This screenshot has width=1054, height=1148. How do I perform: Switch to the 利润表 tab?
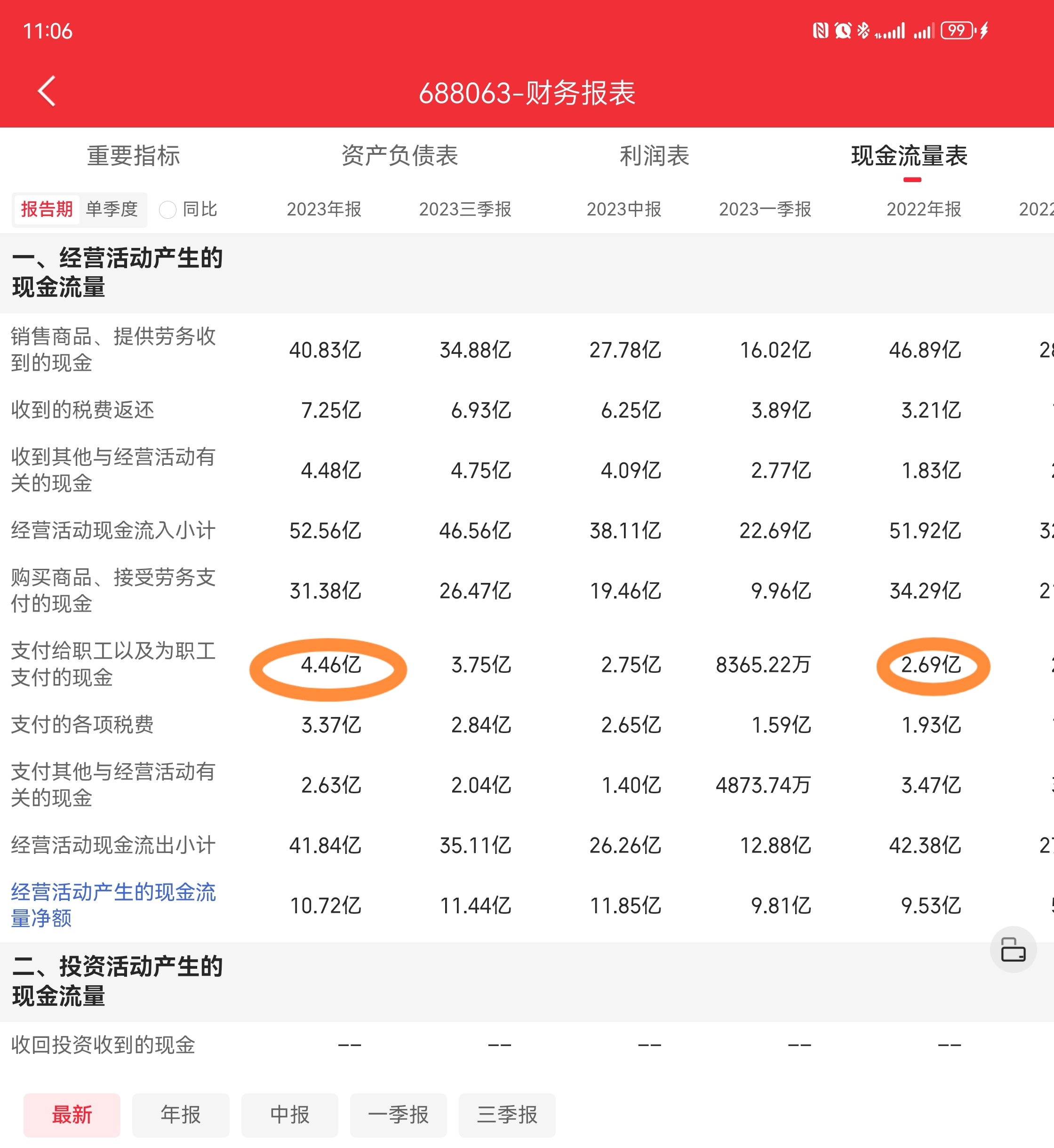click(654, 156)
